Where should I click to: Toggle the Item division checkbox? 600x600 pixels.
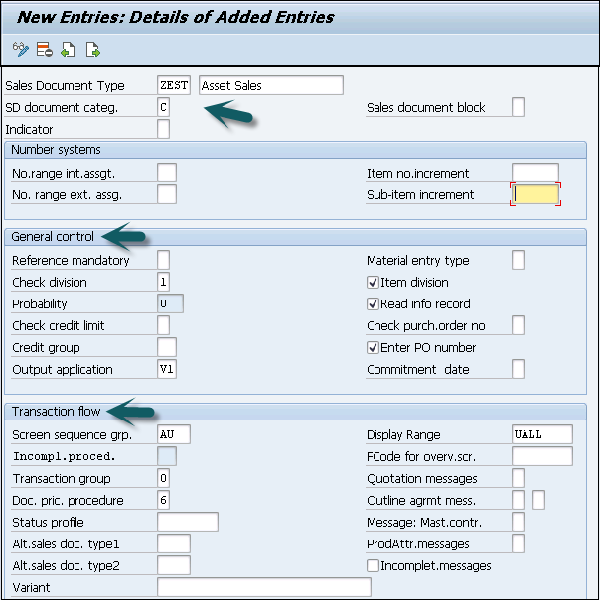coord(373,283)
